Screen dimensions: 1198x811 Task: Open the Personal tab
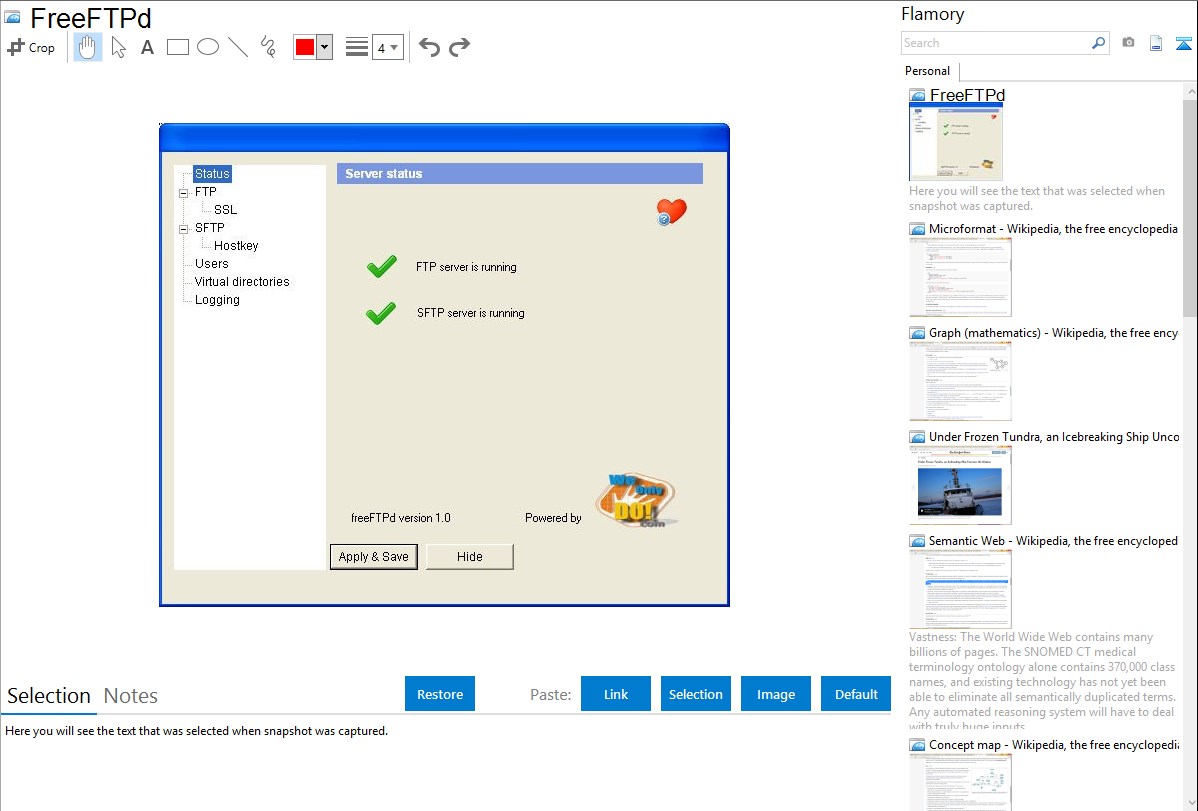point(928,71)
